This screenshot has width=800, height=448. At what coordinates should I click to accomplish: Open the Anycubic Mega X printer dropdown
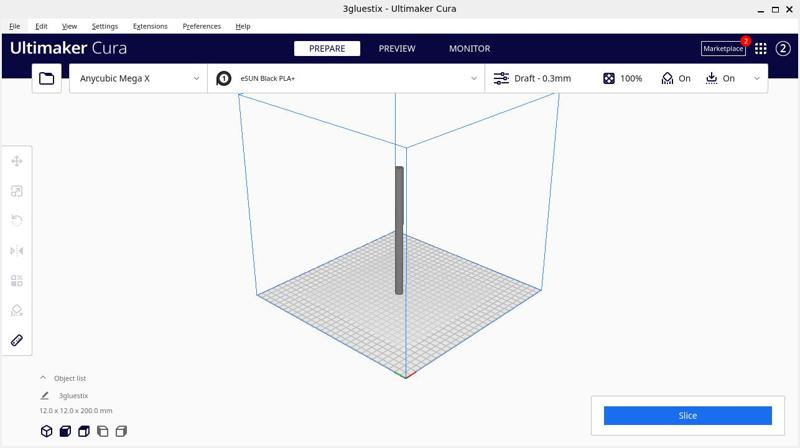pyautogui.click(x=138, y=78)
